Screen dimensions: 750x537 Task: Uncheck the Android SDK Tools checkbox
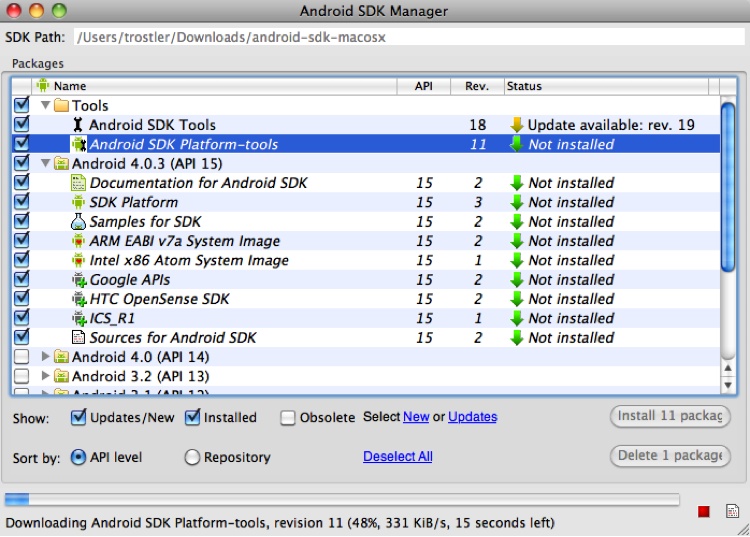pos(22,124)
